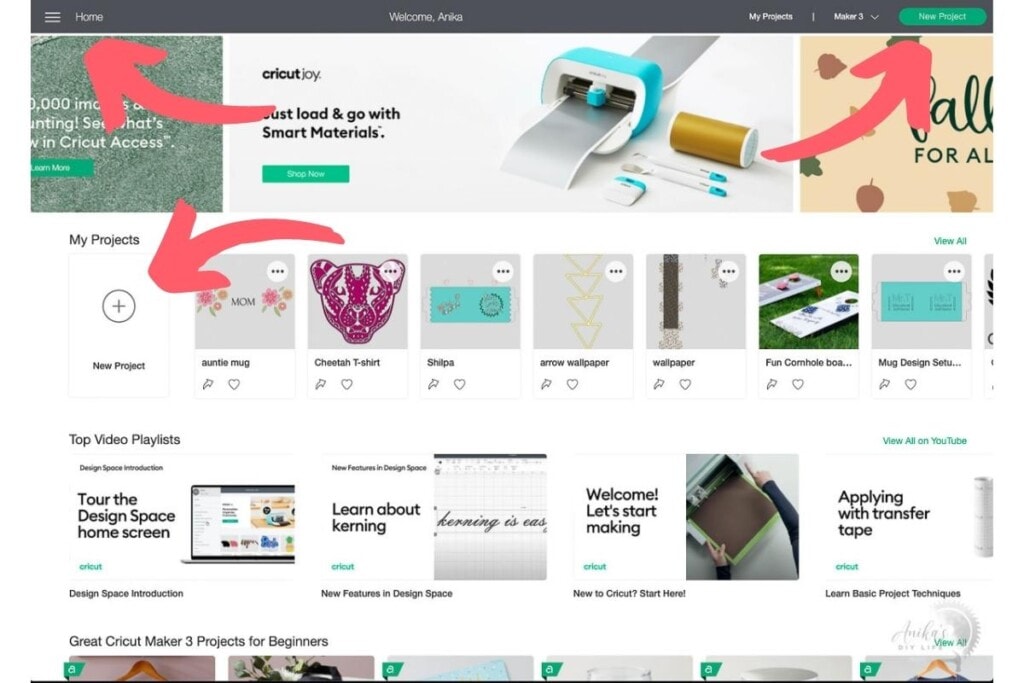Click Design Space Introduction playlist title
1024x683 pixels.
point(126,594)
